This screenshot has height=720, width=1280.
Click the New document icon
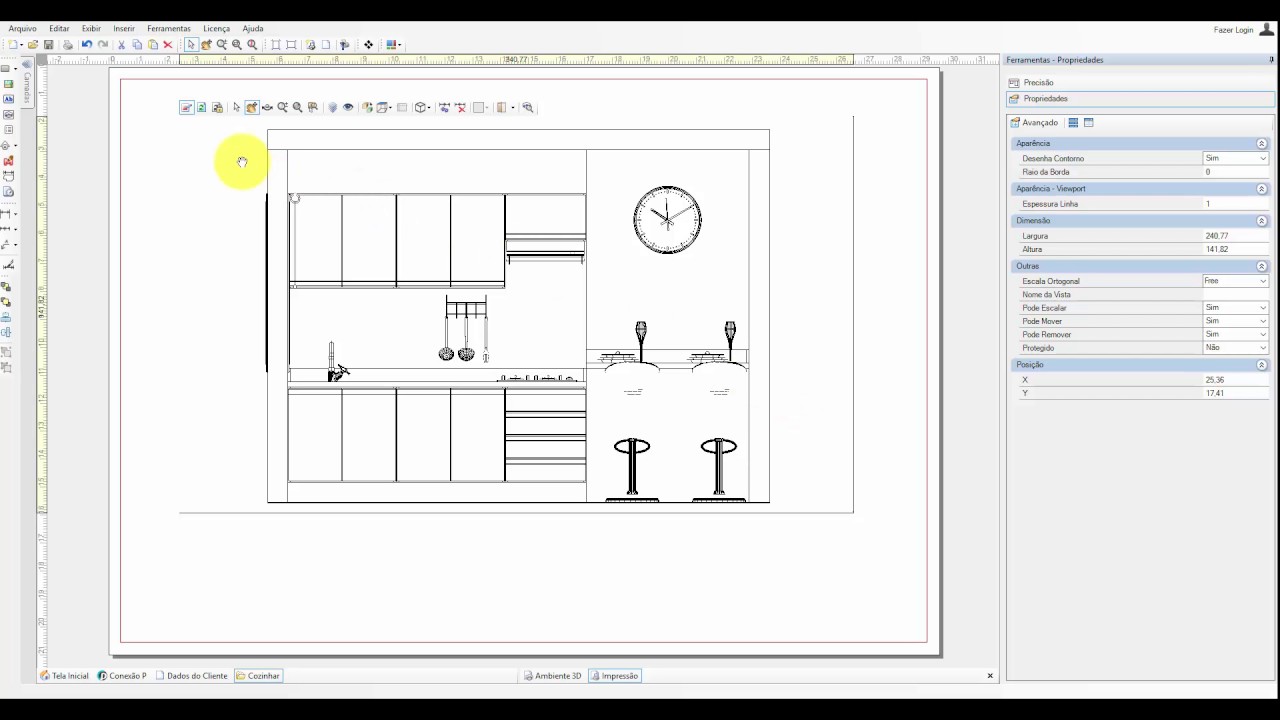14,45
